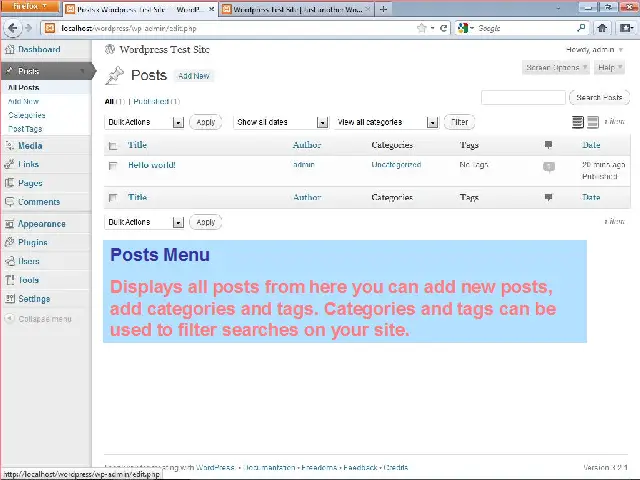Open the Show all dates dropdown
Screen dimensions: 640x480
(281, 122)
